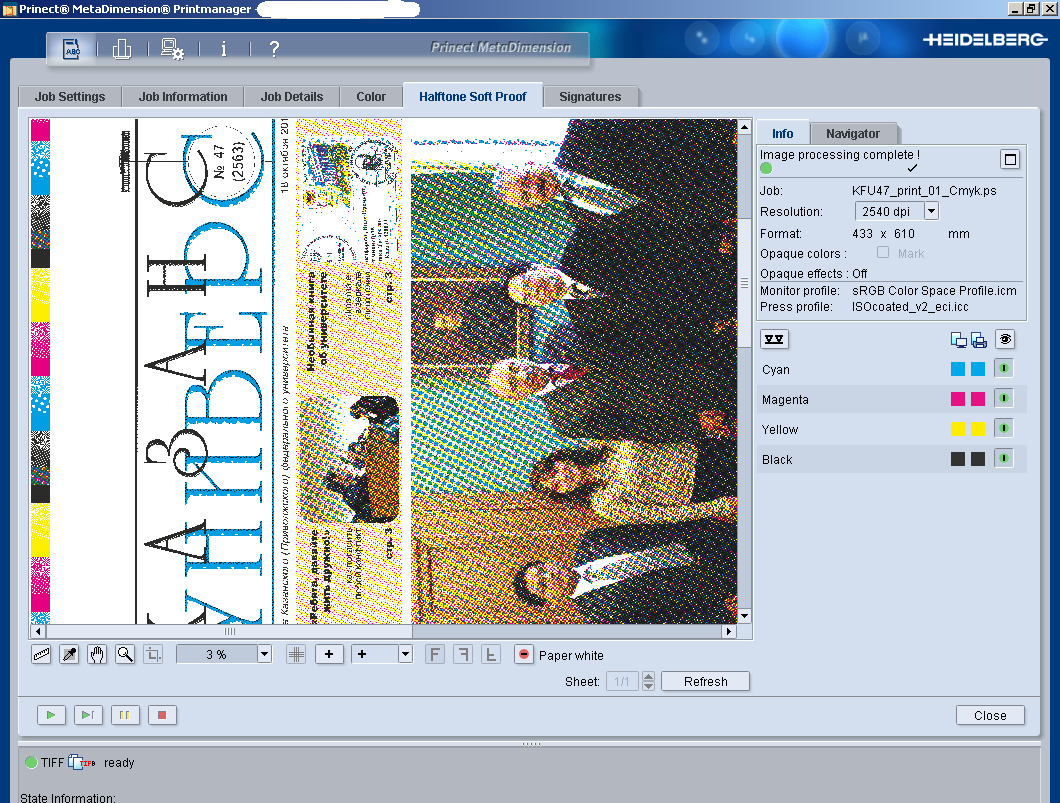The width and height of the screenshot is (1060, 803).
Task: Toggle visibility of the Black separation
Action: (1004, 458)
